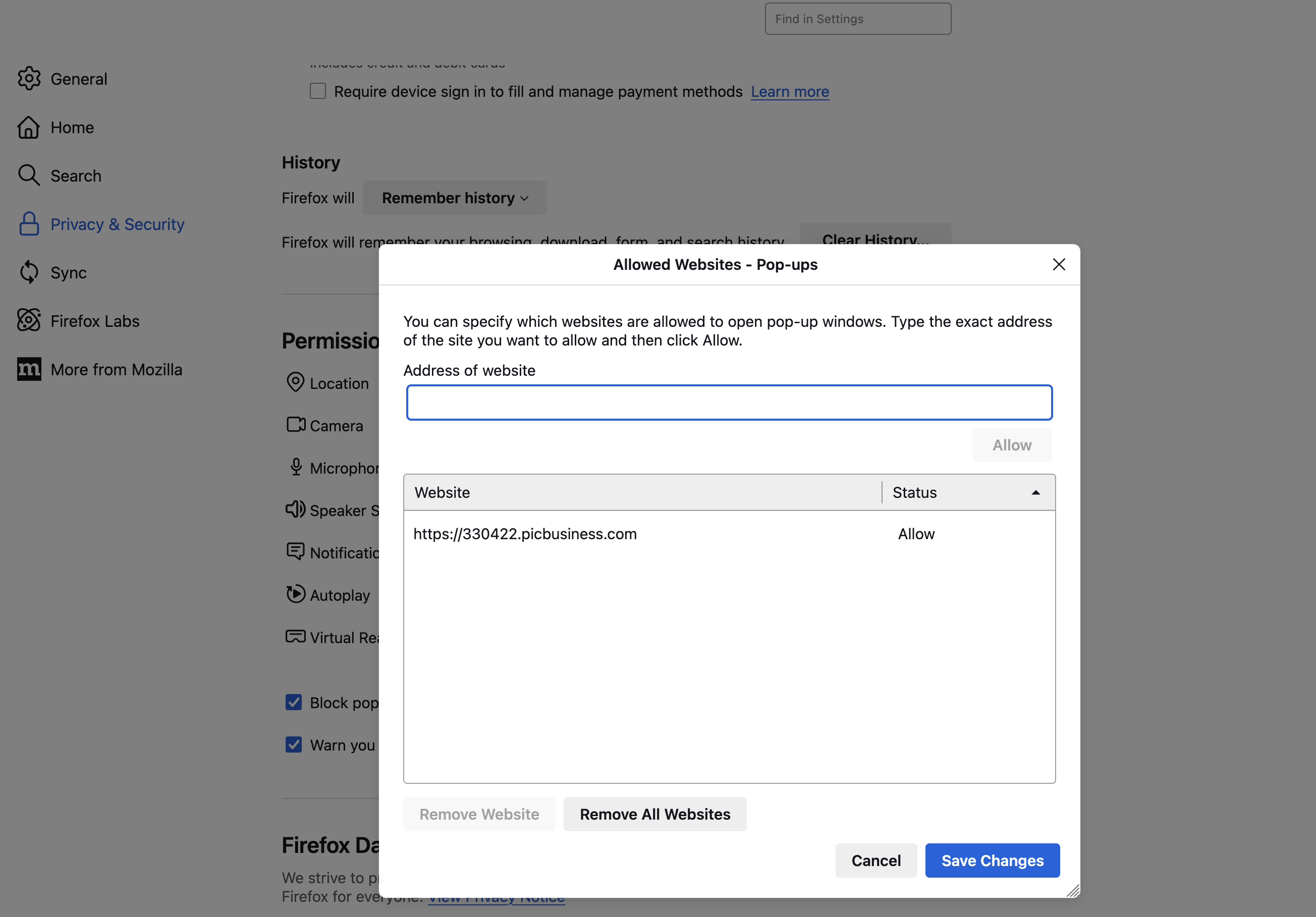
Task: Click the Firefox Labs icon
Action: tap(29, 321)
